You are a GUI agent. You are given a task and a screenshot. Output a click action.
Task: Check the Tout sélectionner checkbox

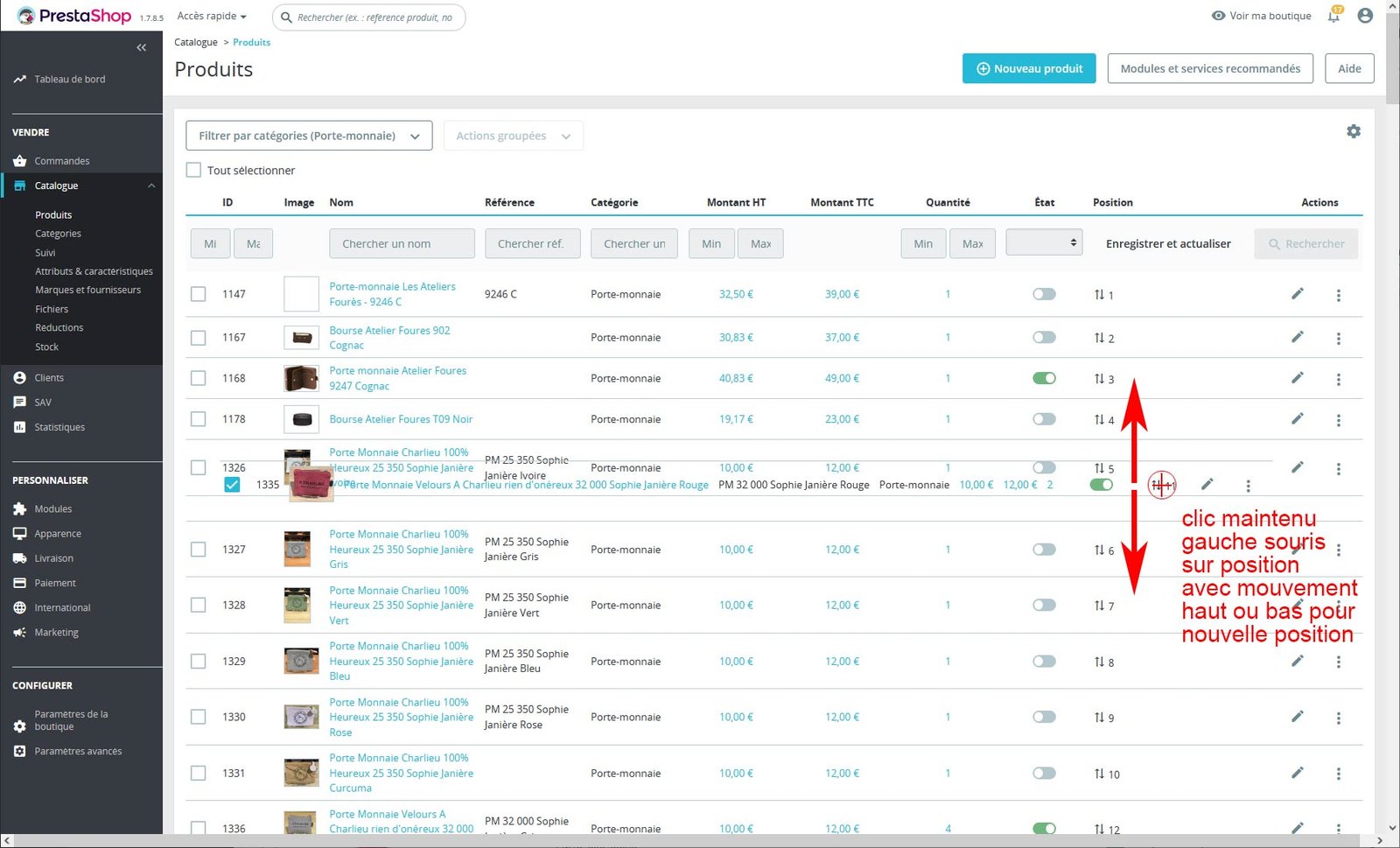[194, 170]
